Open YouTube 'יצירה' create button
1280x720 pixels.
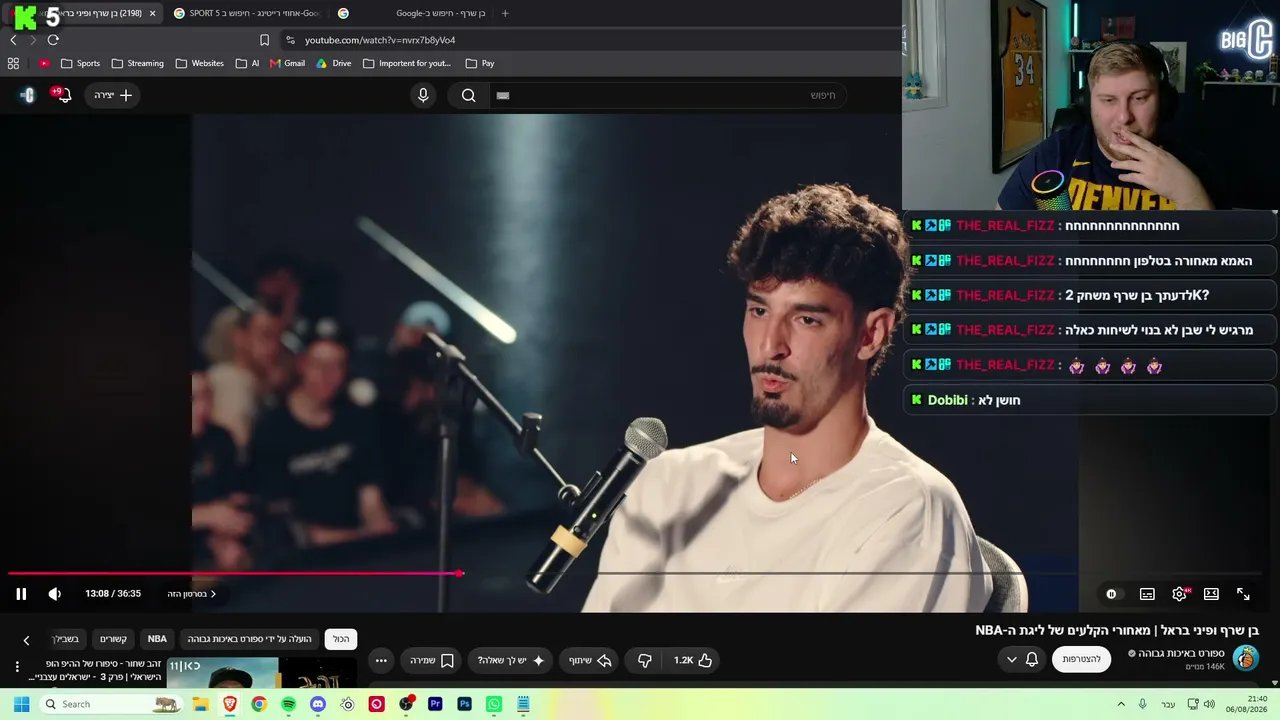(113, 95)
